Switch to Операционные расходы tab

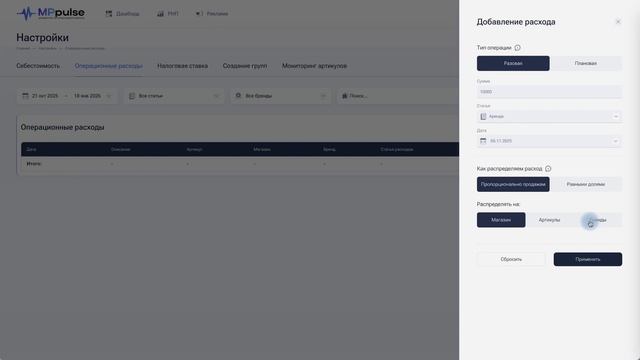point(109,66)
